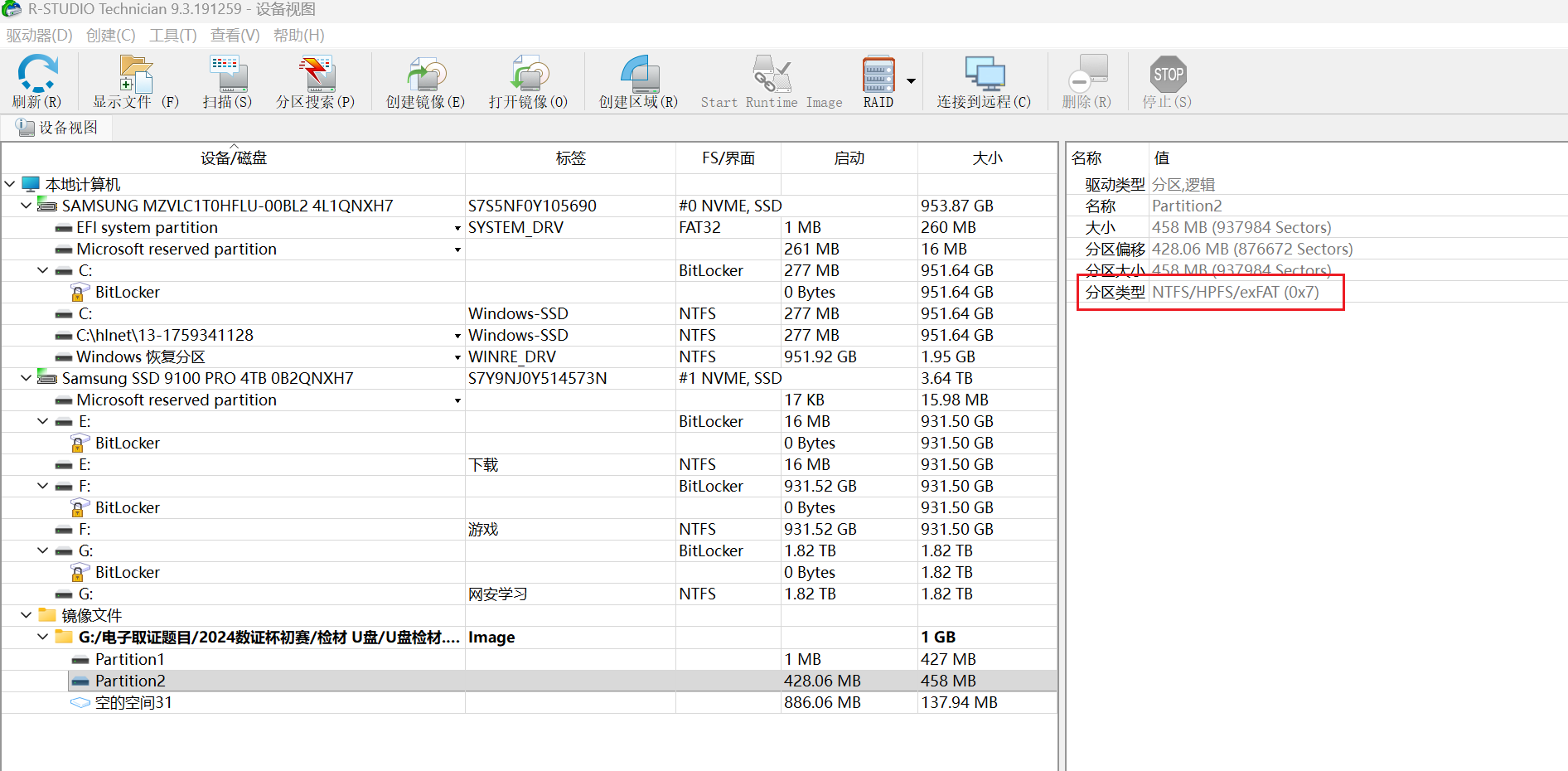Open the 驱动器(D) menu

coord(39,36)
